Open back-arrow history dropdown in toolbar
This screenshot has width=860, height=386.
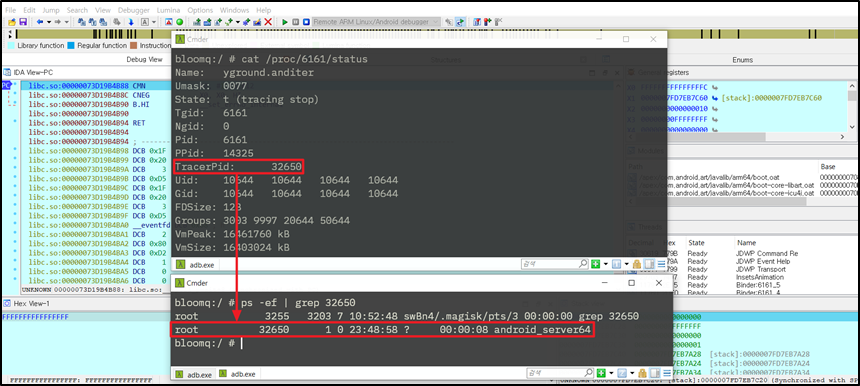[49, 22]
